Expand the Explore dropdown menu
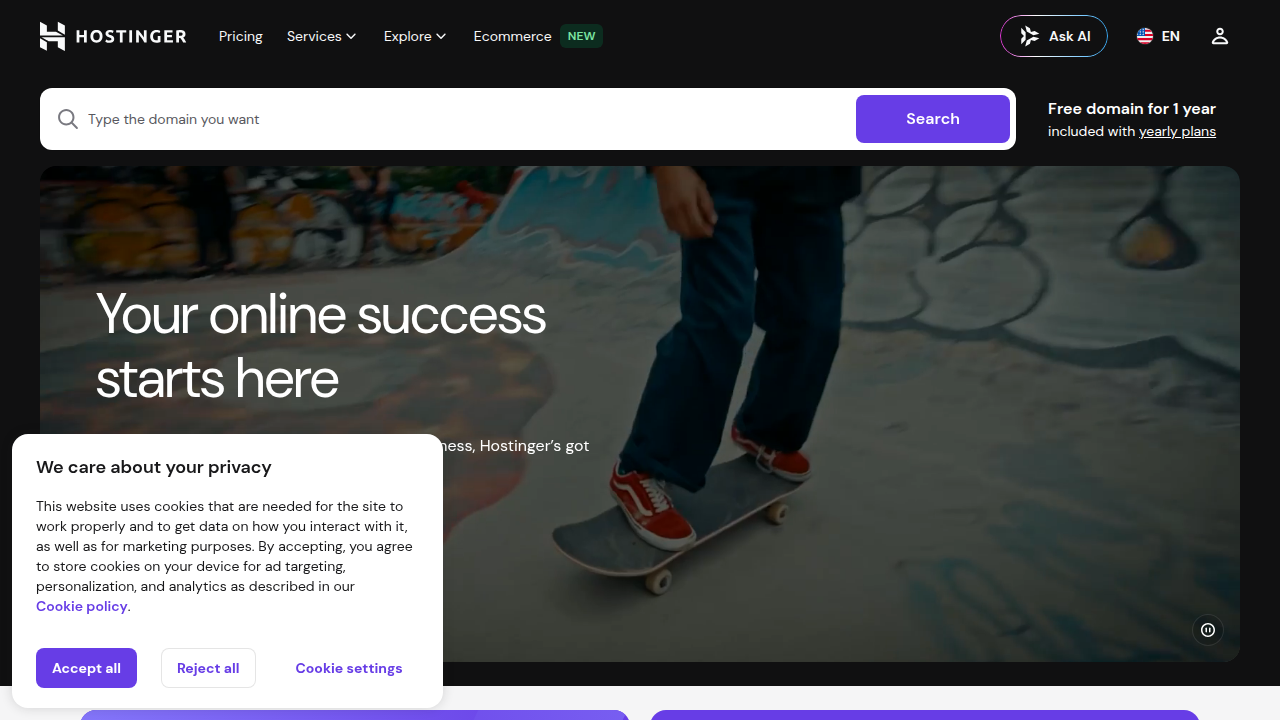 415,36
